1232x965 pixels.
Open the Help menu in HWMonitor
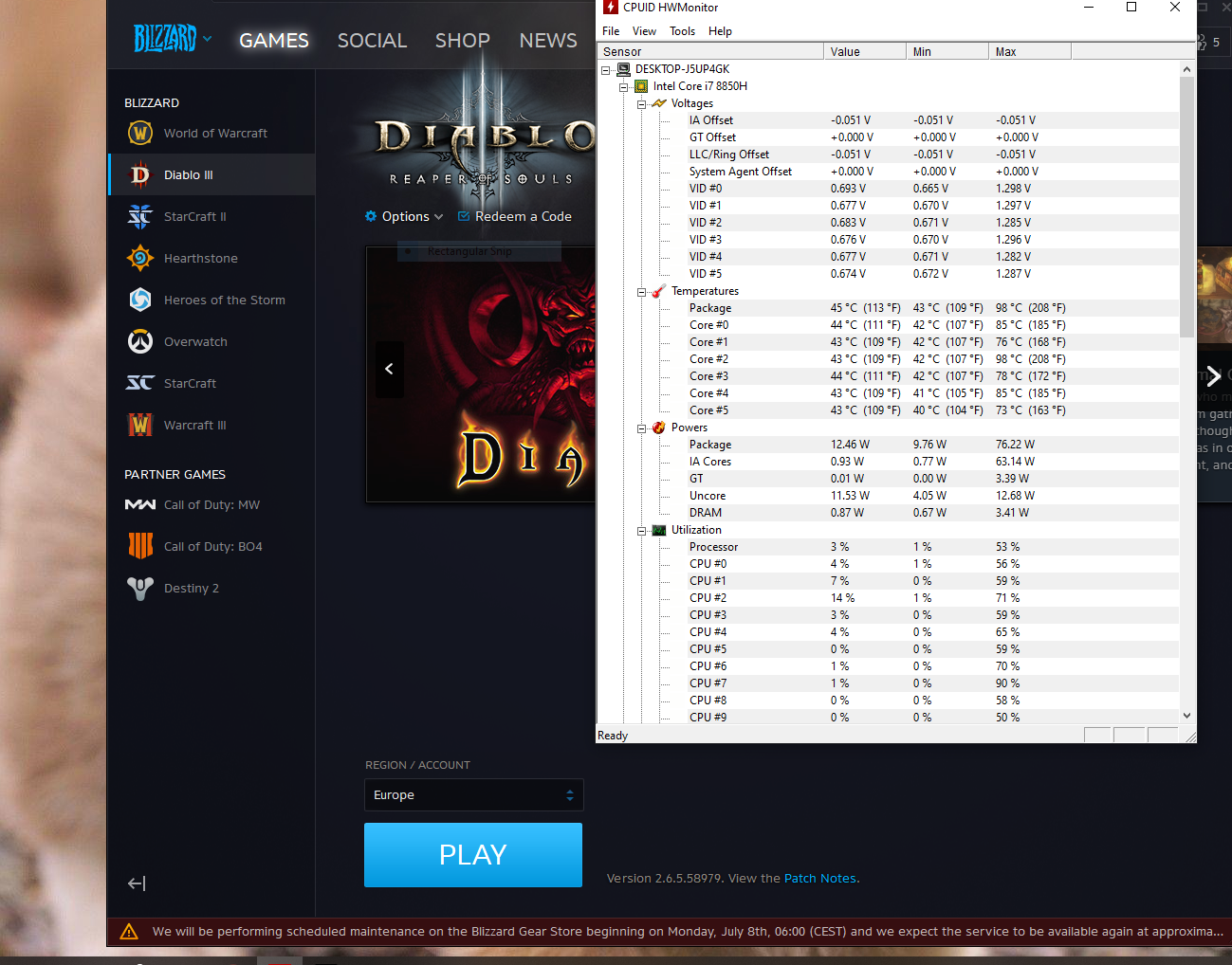(720, 31)
